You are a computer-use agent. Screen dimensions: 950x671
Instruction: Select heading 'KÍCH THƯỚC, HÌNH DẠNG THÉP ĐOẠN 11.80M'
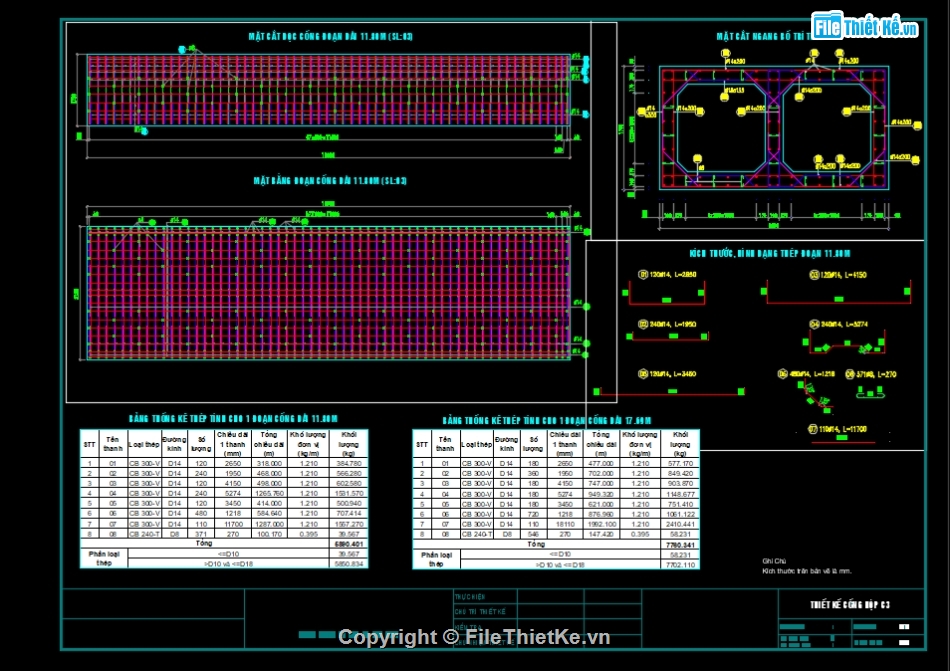(x=770, y=254)
